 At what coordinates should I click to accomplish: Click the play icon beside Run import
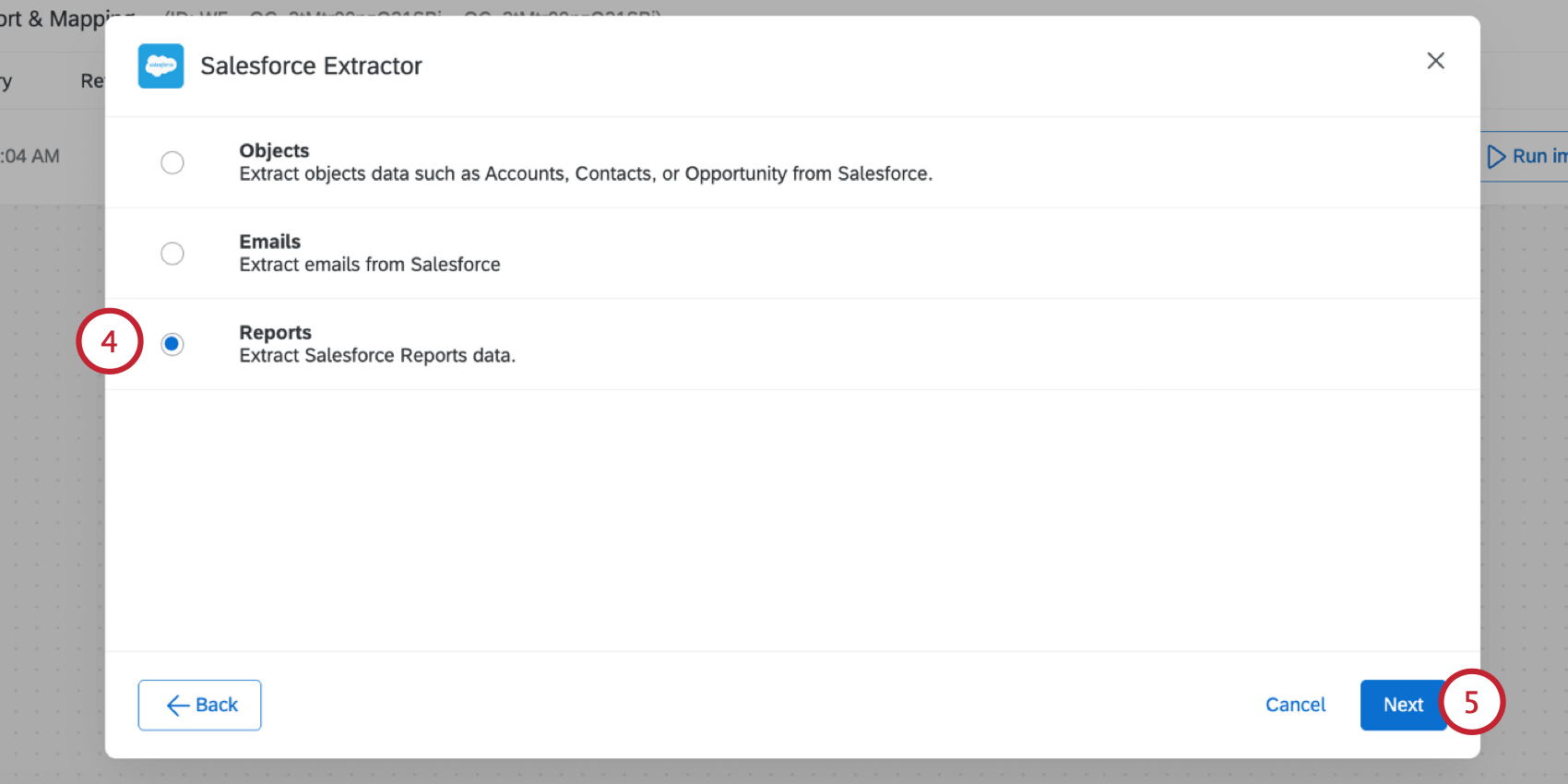(1497, 156)
